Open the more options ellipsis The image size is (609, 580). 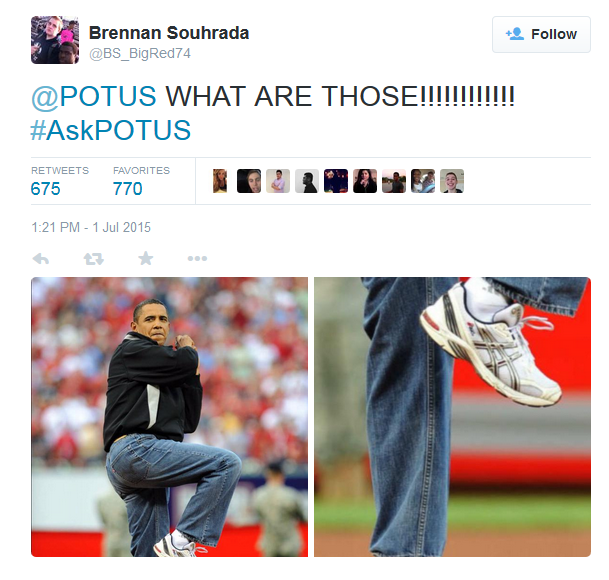click(197, 258)
